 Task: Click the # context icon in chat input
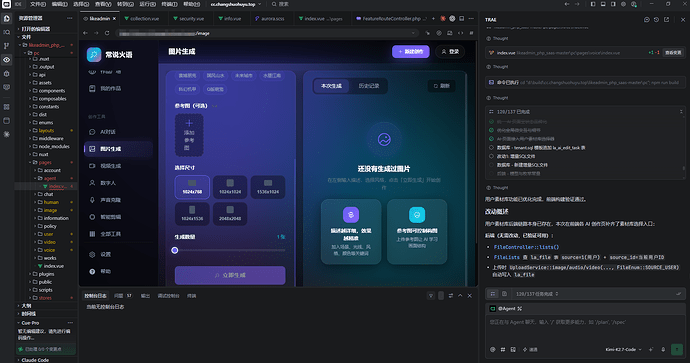(x=503, y=349)
